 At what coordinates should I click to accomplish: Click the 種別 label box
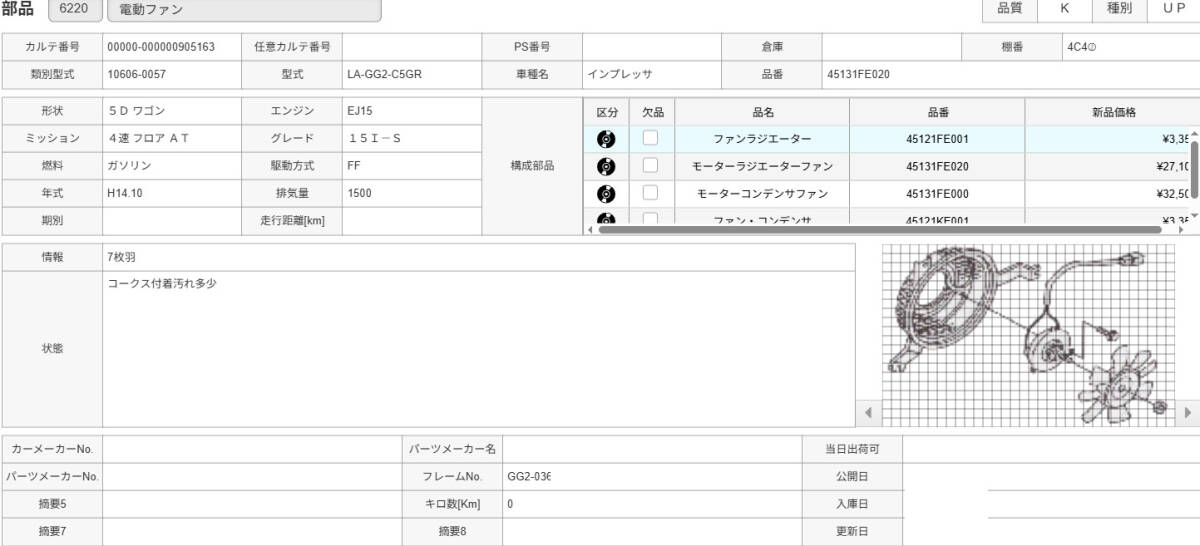pyautogui.click(x=1119, y=9)
